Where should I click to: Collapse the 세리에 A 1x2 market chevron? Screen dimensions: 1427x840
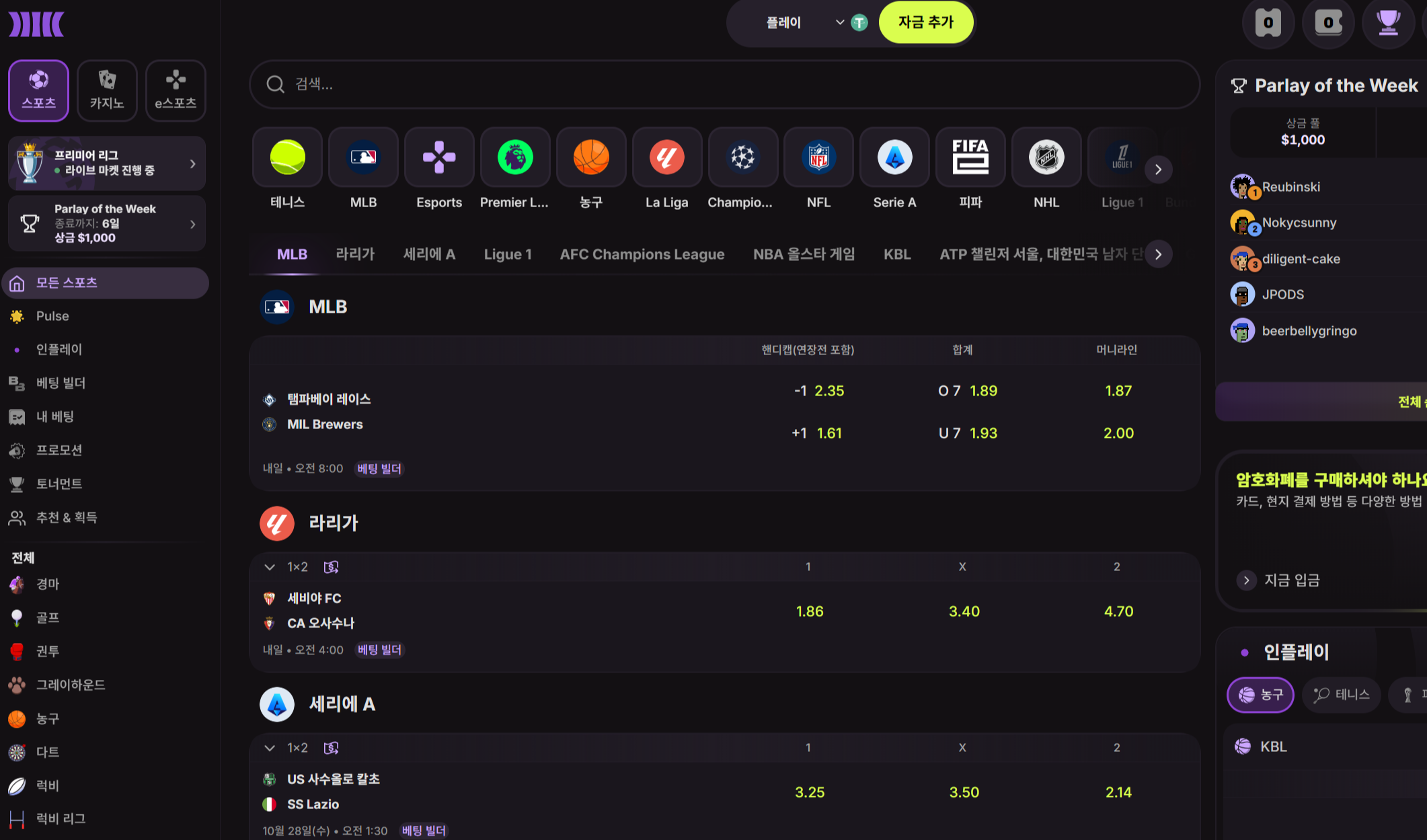pyautogui.click(x=270, y=748)
